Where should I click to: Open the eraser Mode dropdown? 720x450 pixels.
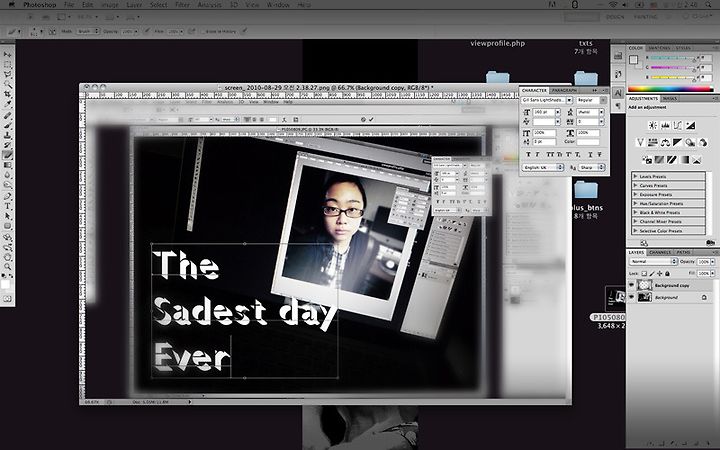tap(87, 31)
